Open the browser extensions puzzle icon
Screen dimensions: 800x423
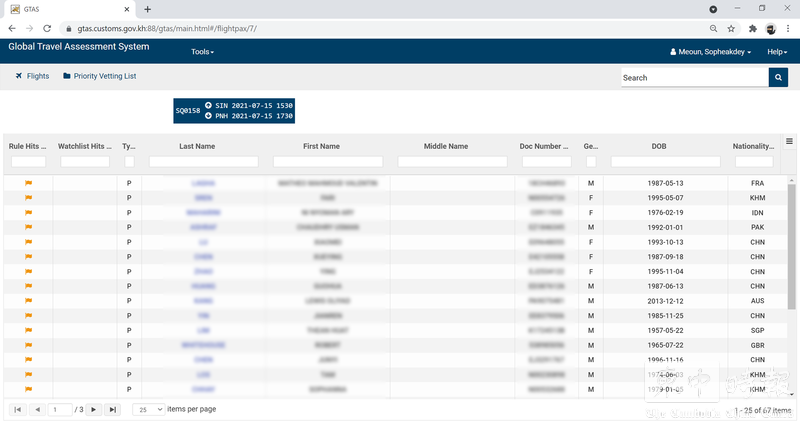pos(752,29)
